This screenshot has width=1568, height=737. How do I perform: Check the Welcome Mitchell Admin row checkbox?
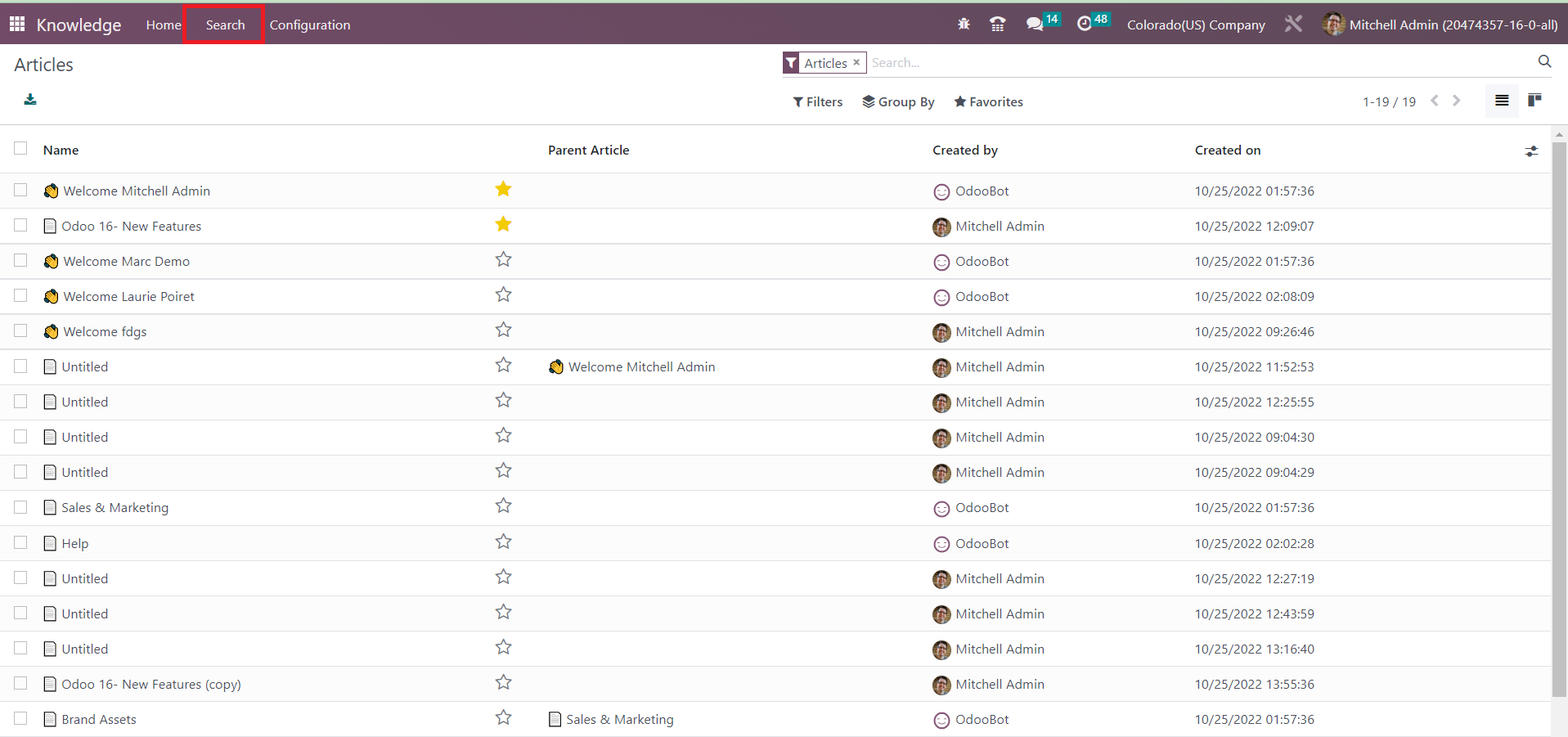20,190
